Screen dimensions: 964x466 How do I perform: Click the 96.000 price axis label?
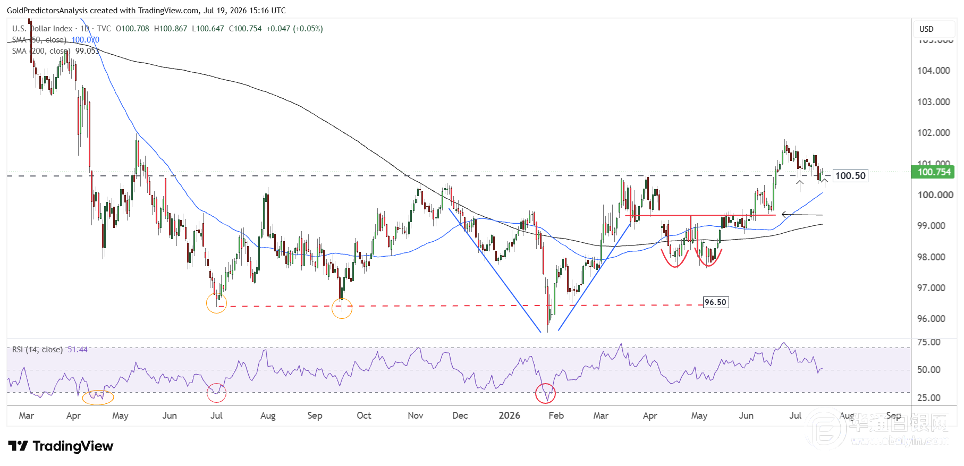(x=933, y=319)
